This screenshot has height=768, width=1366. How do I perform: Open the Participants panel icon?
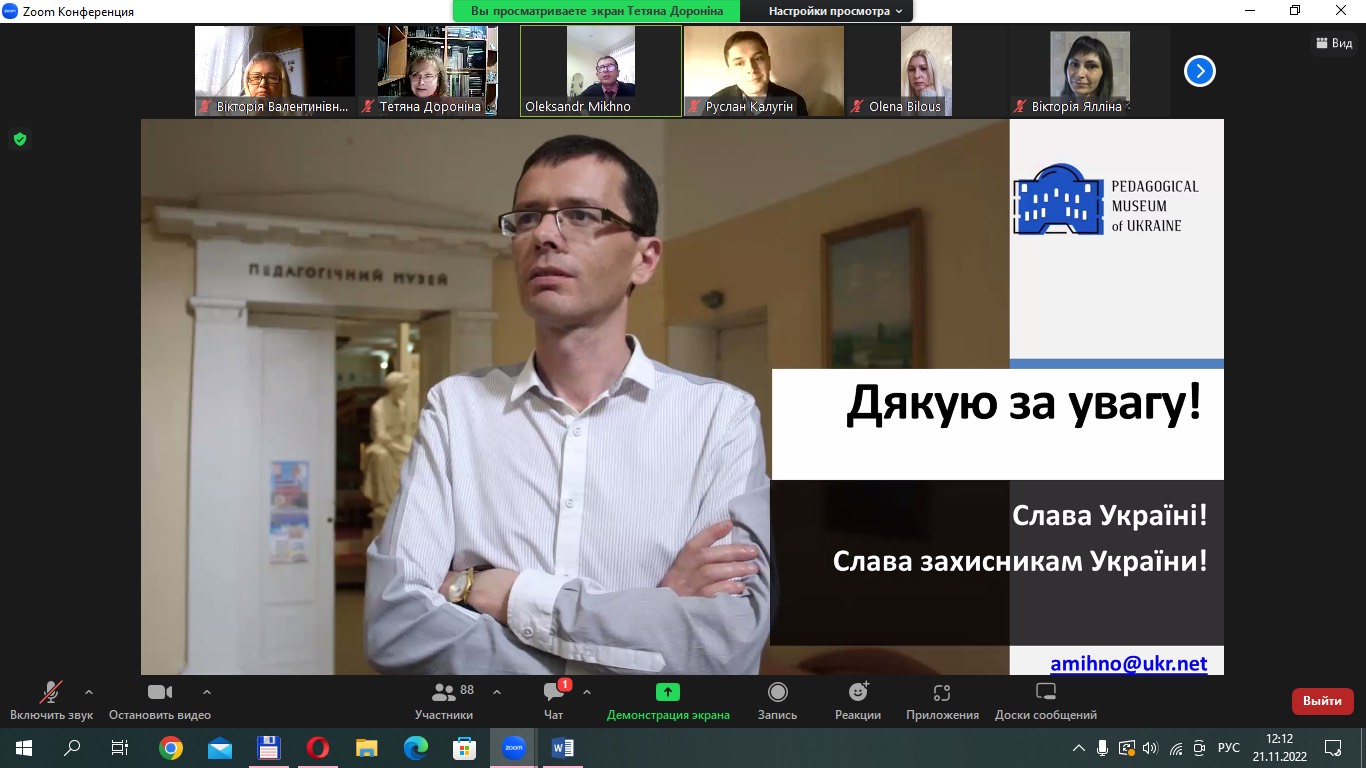[x=444, y=692]
